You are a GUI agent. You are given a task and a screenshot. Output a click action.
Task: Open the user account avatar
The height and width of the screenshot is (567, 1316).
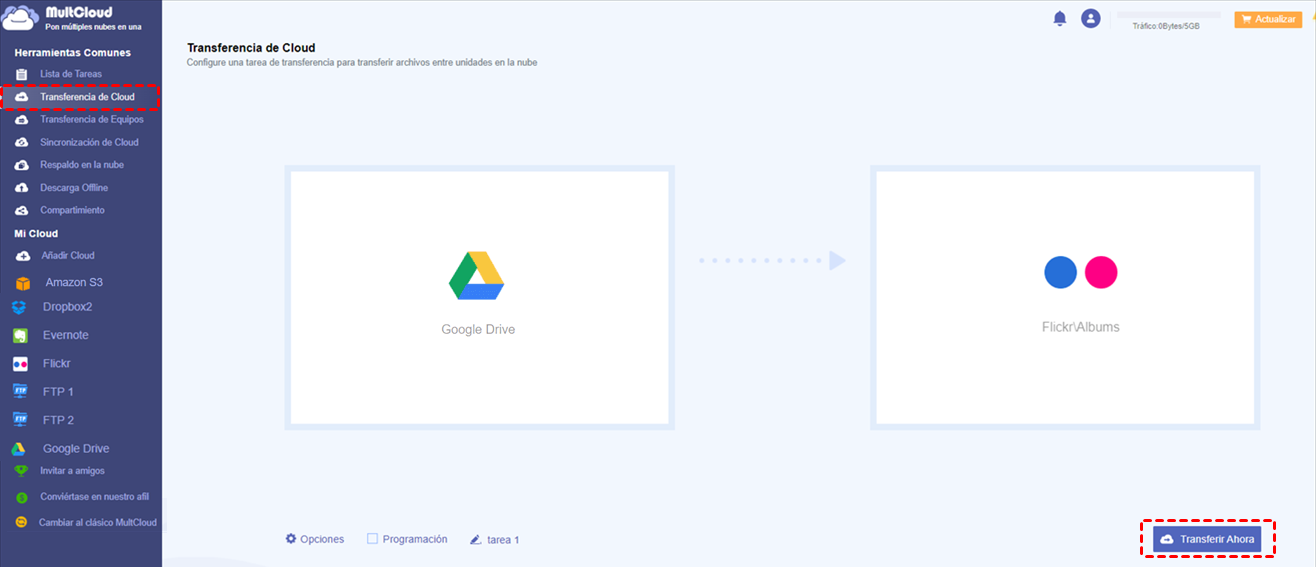tap(1091, 18)
